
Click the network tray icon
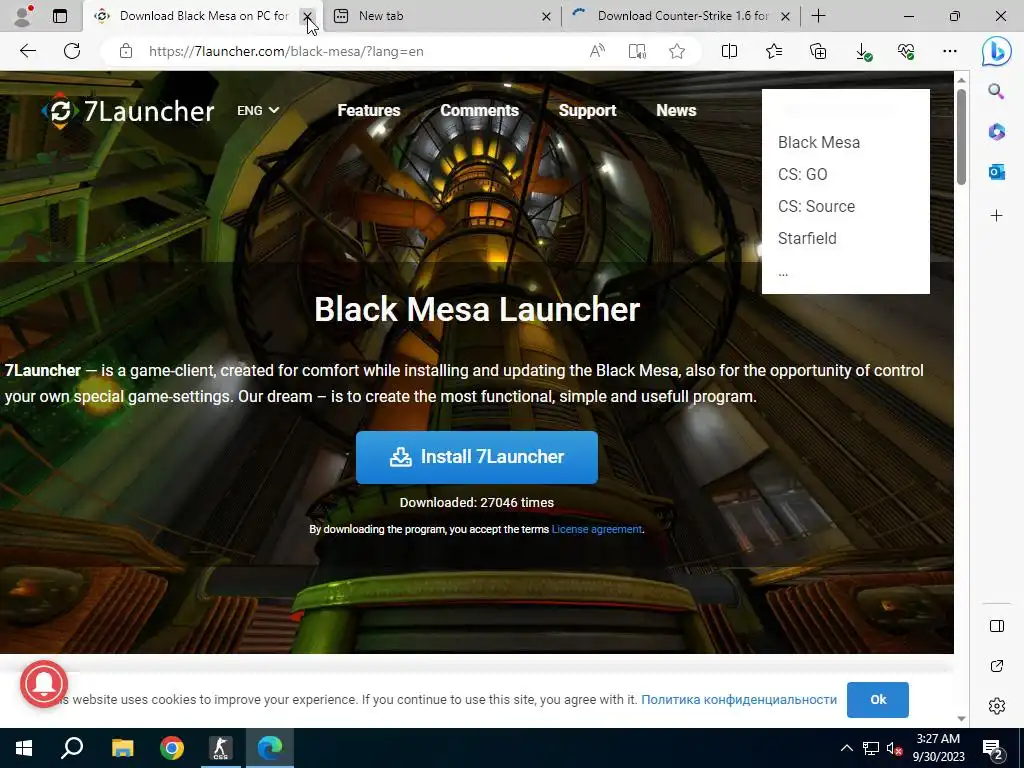point(871,748)
